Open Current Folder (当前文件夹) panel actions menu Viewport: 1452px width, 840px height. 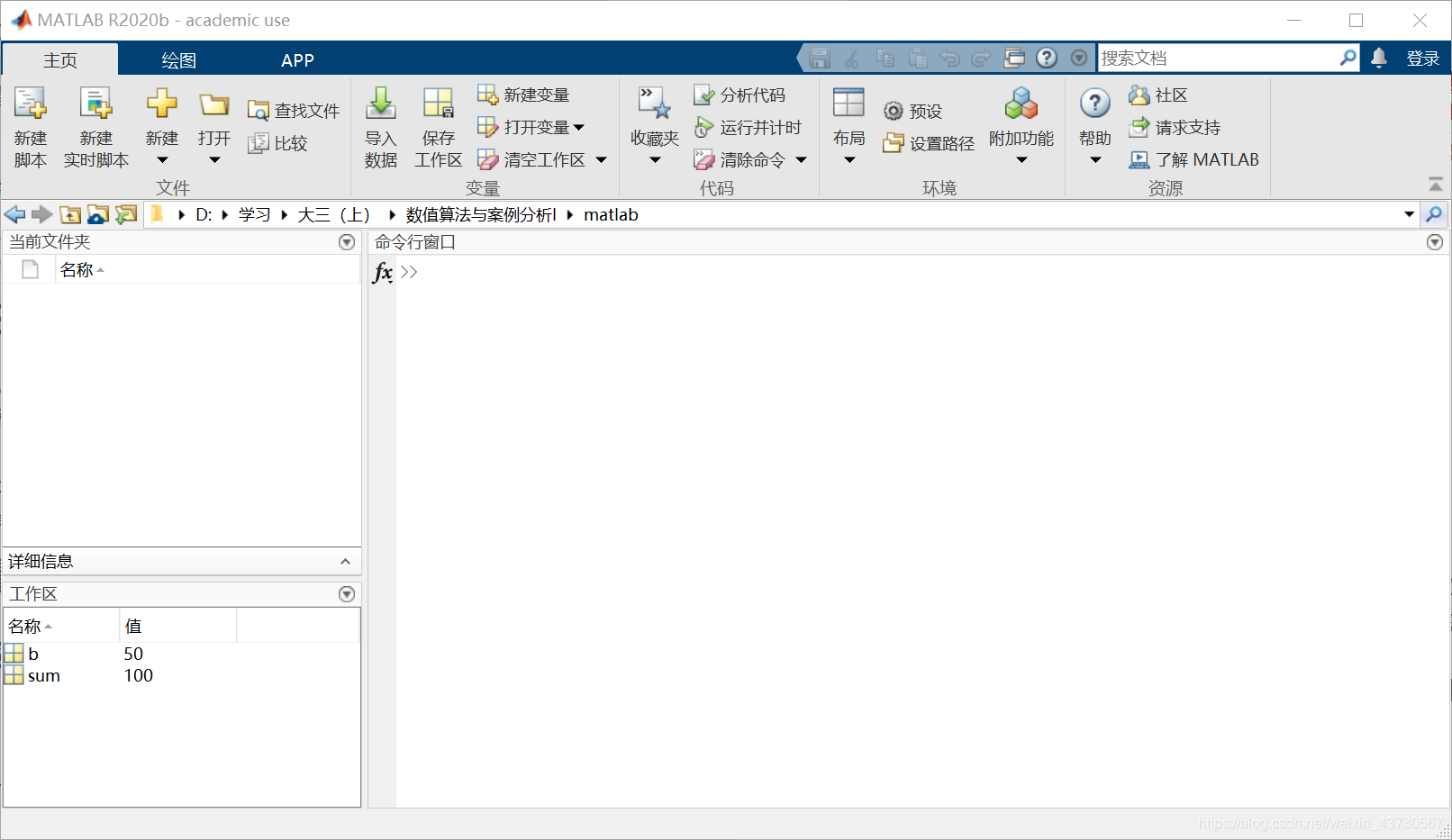[x=347, y=242]
